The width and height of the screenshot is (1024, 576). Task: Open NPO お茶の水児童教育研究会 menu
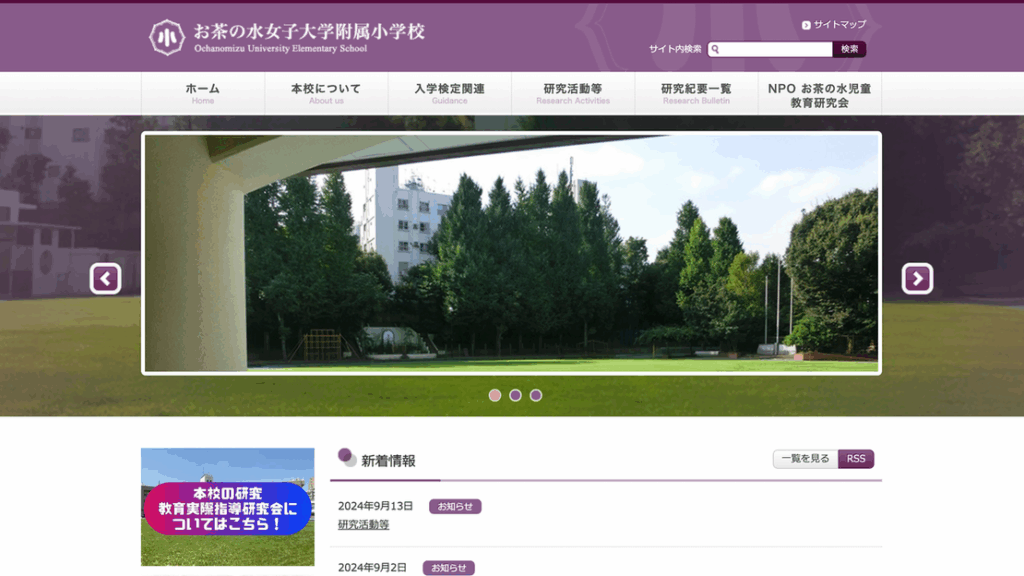819,94
